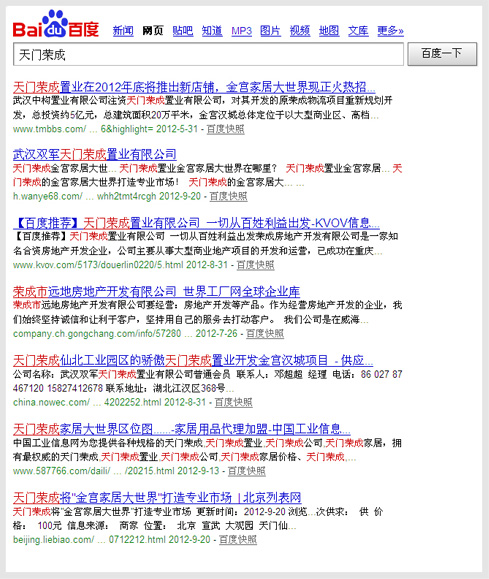The height and width of the screenshot is (579, 489).
Task: Click the 百度一下 search button
Action: point(442,54)
